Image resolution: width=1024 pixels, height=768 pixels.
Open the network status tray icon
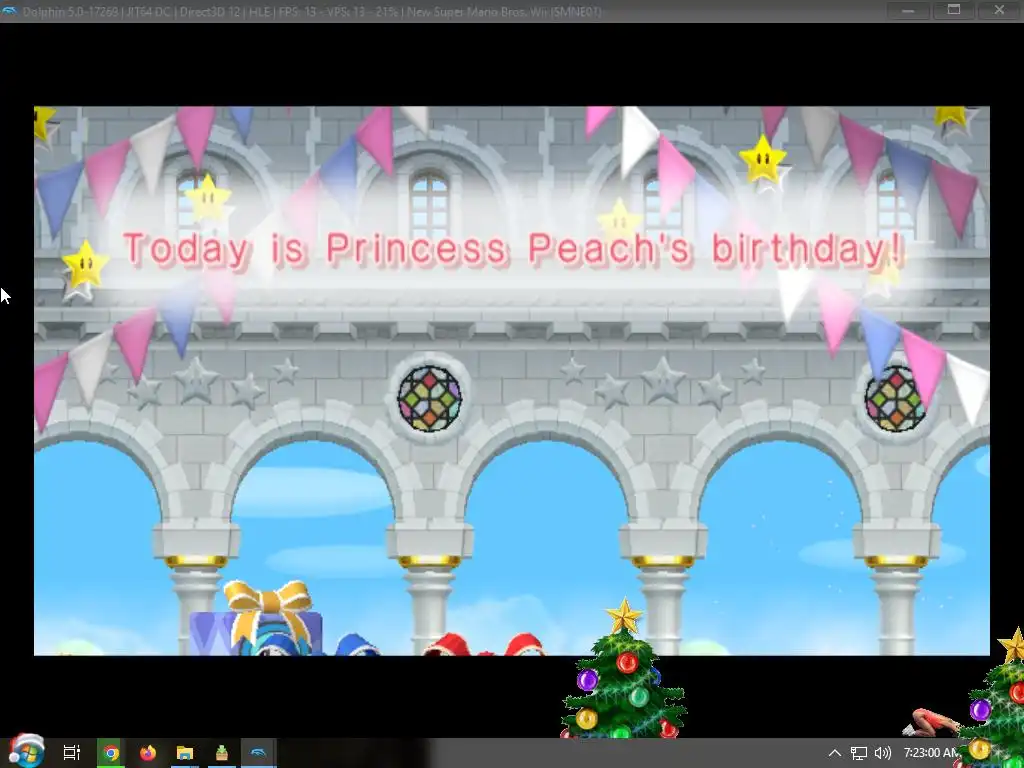coord(859,753)
